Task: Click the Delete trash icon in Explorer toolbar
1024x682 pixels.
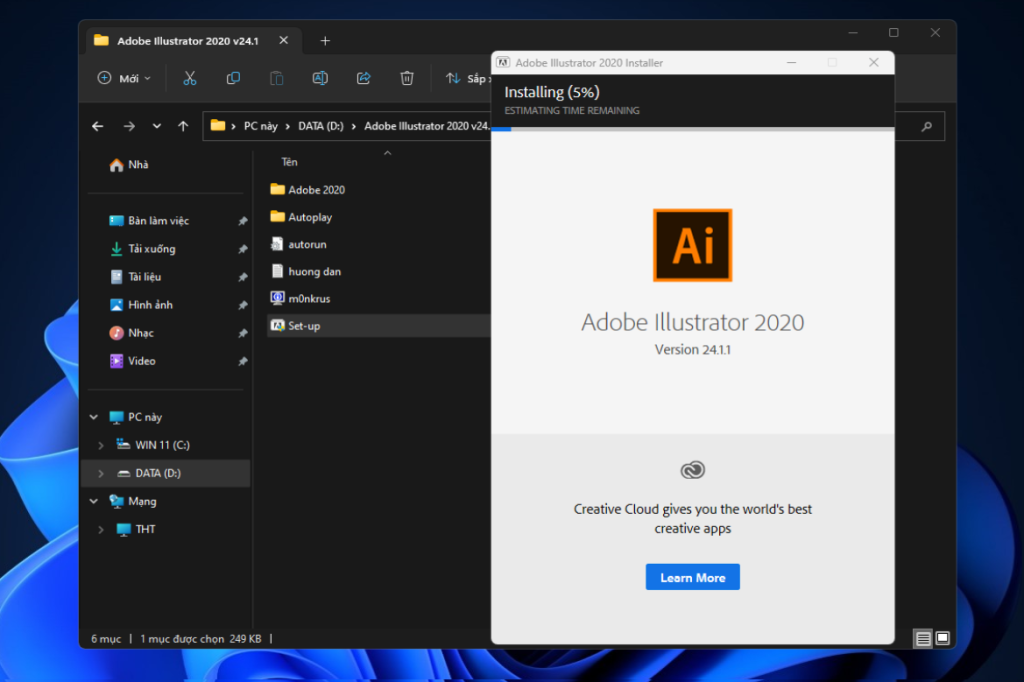Action: 407,78
